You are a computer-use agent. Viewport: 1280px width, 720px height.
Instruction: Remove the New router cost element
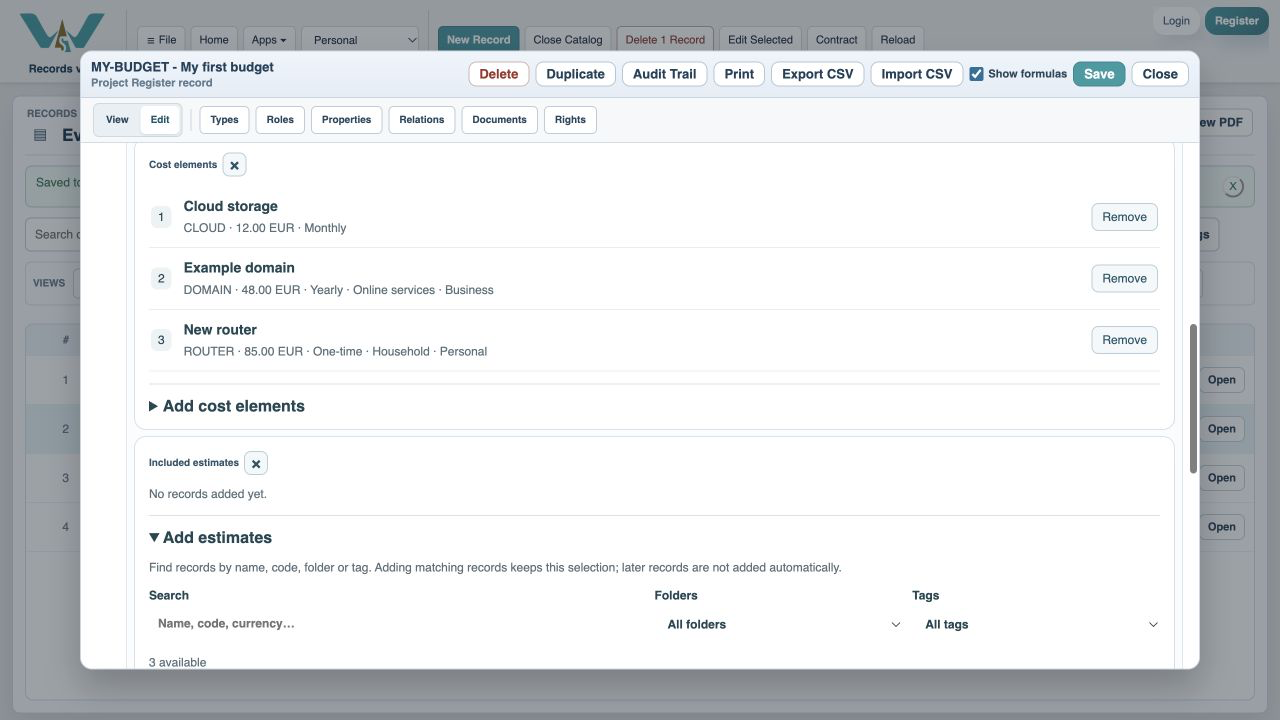click(1124, 340)
